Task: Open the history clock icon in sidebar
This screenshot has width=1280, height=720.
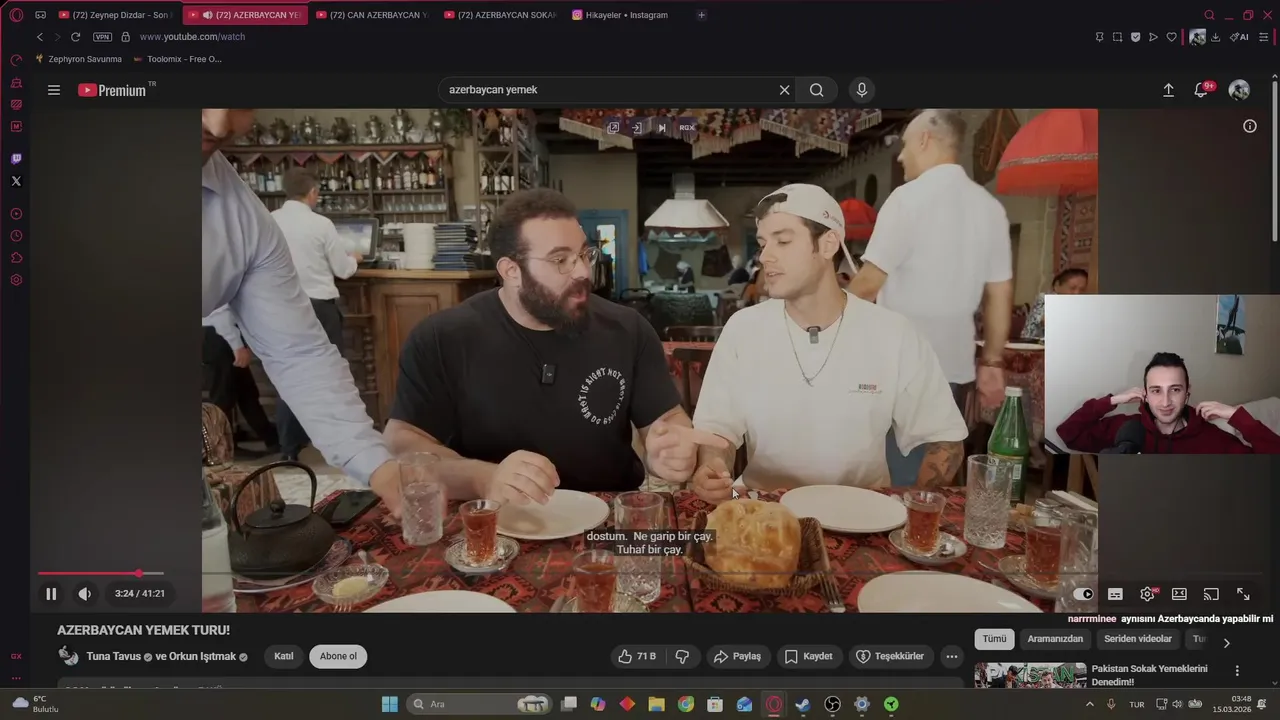Action: [16, 236]
